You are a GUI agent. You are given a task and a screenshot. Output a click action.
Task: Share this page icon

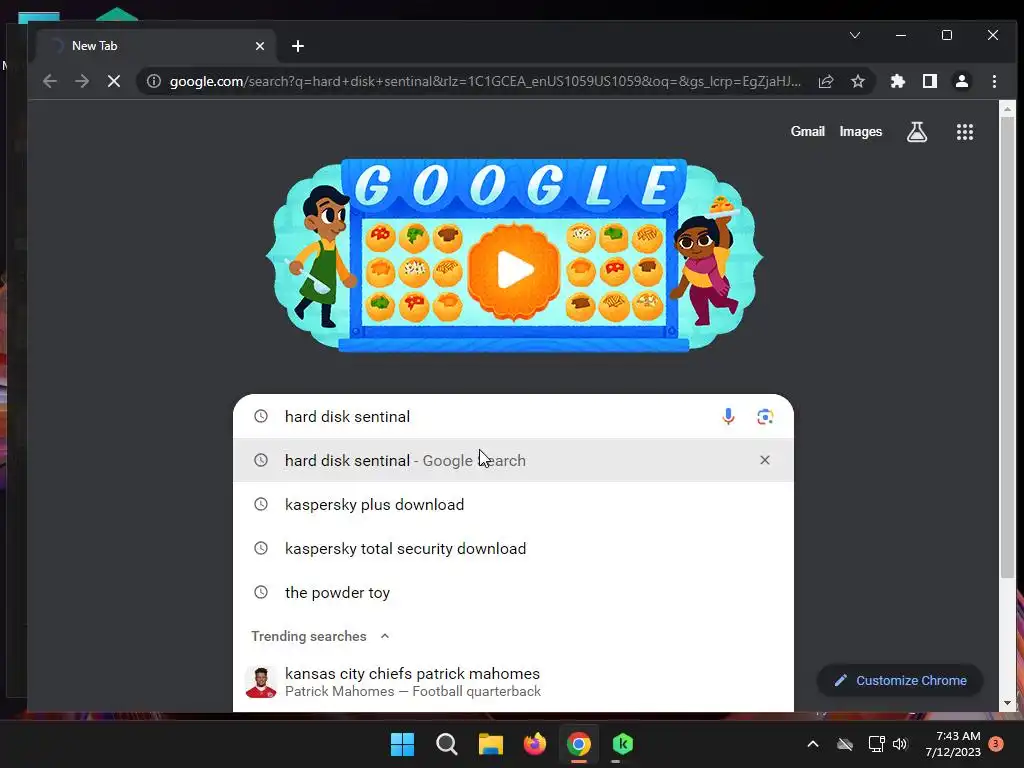pos(826,81)
